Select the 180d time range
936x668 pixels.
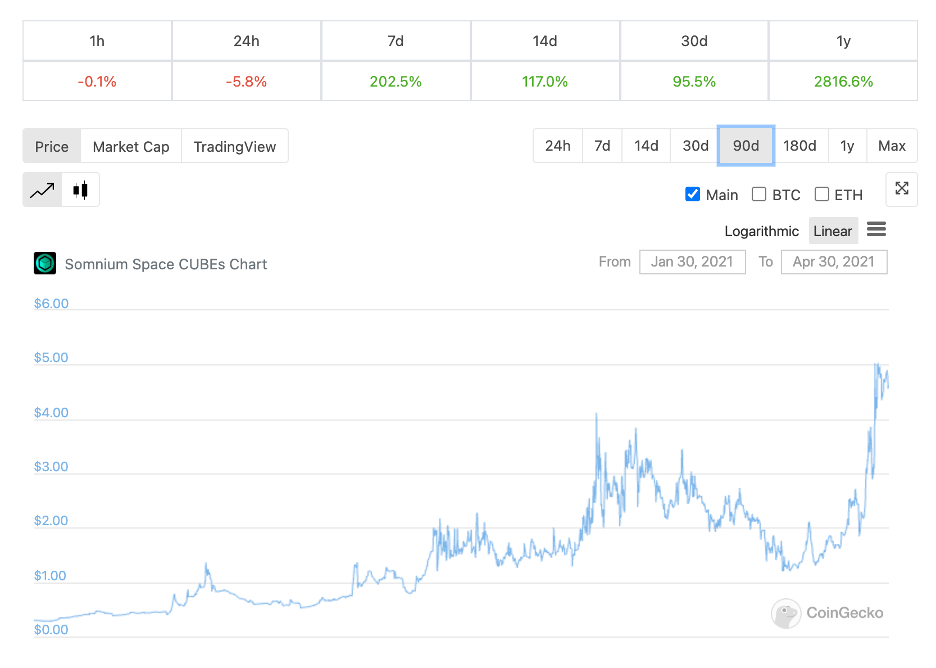(x=800, y=146)
